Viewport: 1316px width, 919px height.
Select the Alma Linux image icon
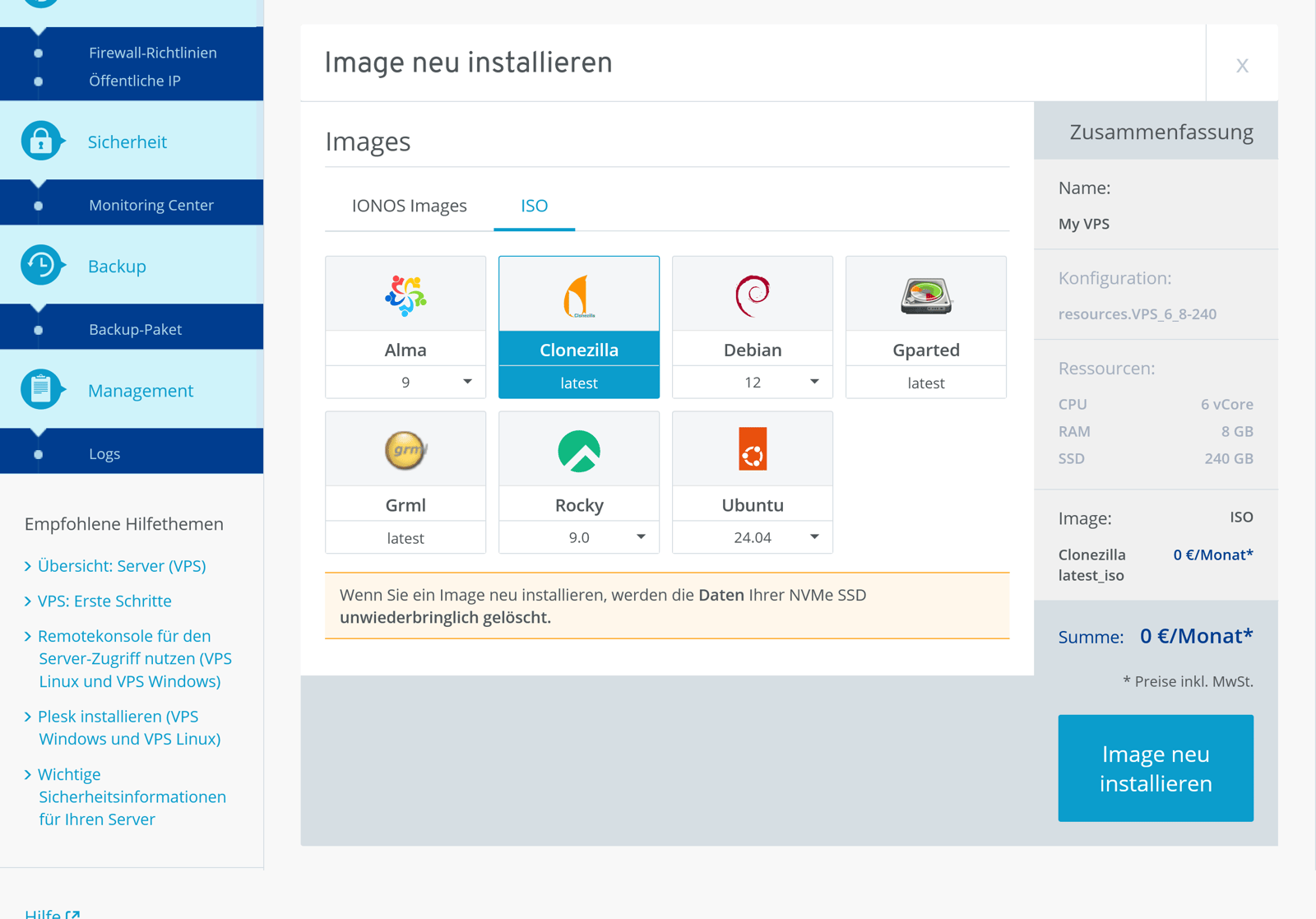[405, 294]
